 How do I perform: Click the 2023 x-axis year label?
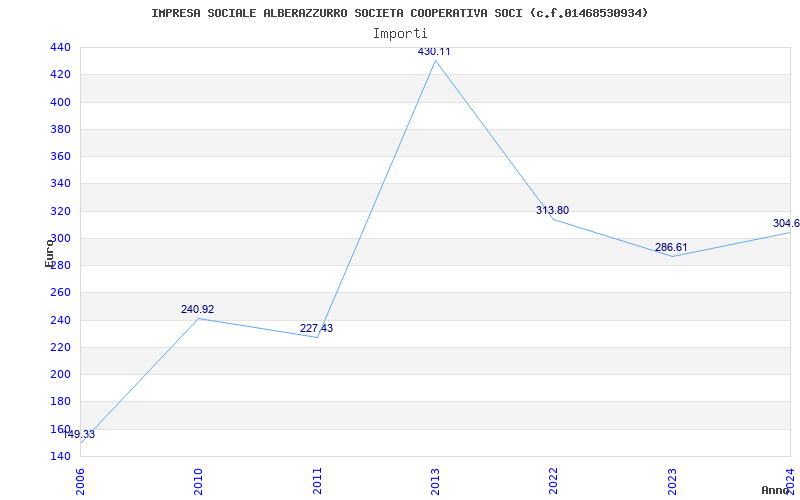coord(672,481)
